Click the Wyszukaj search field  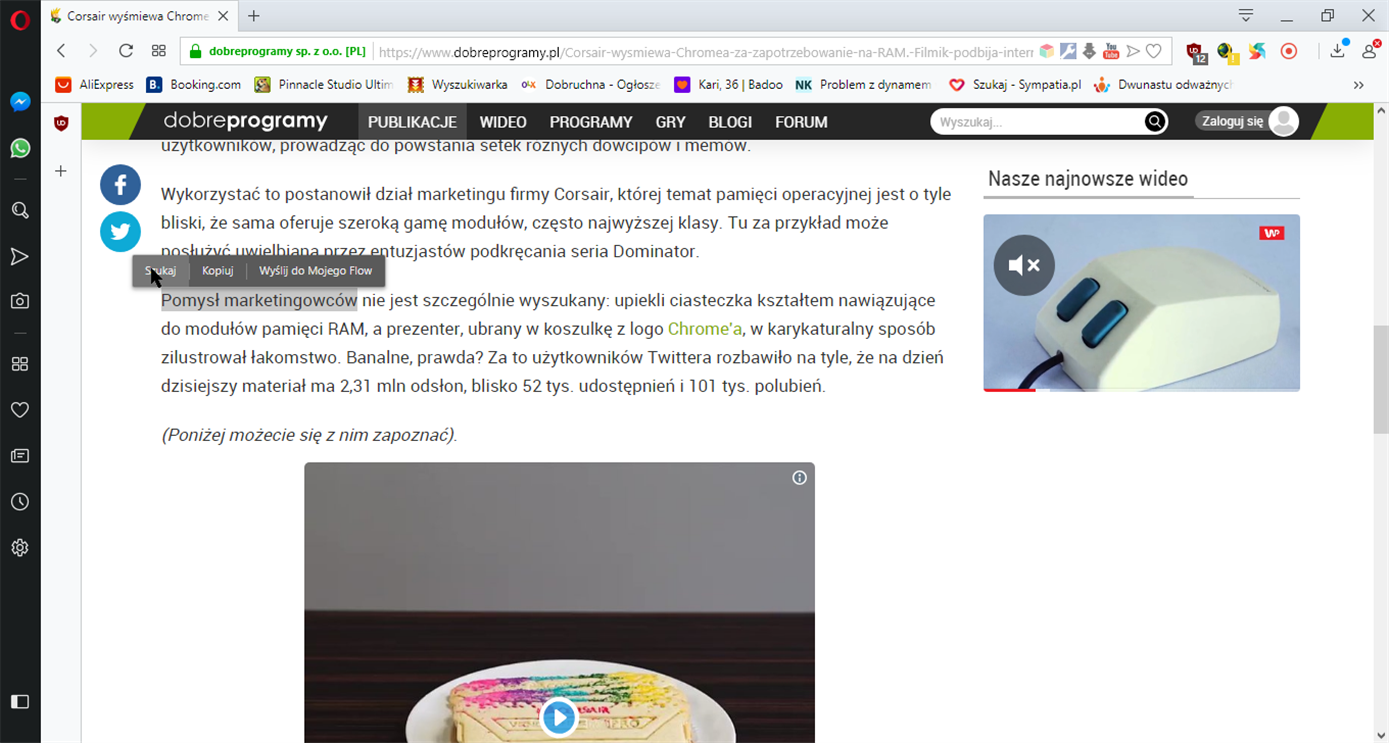point(1037,122)
